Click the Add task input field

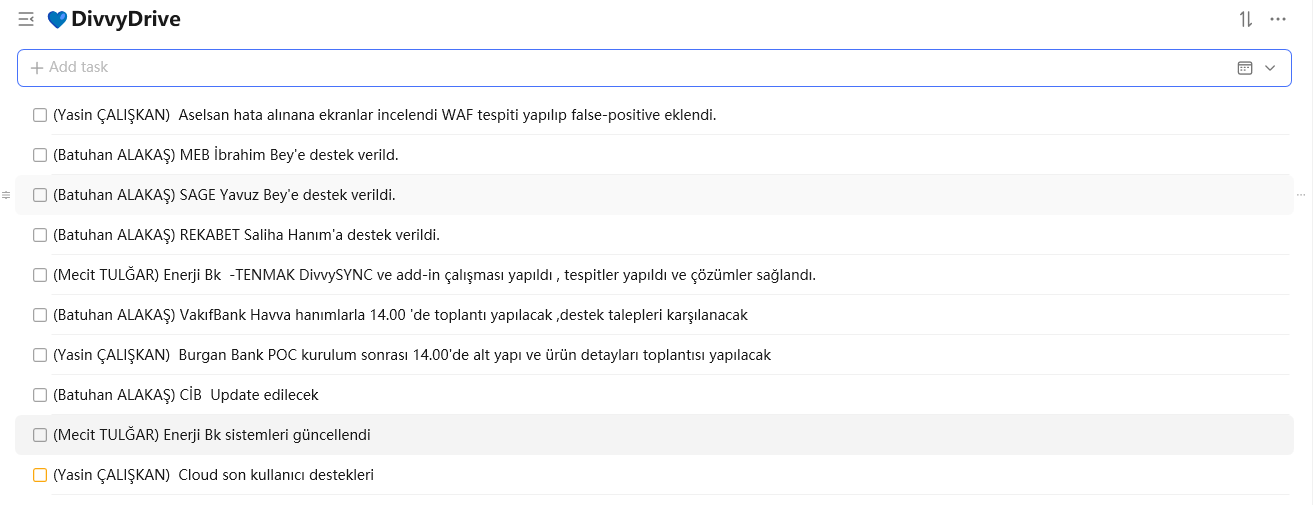[600, 68]
